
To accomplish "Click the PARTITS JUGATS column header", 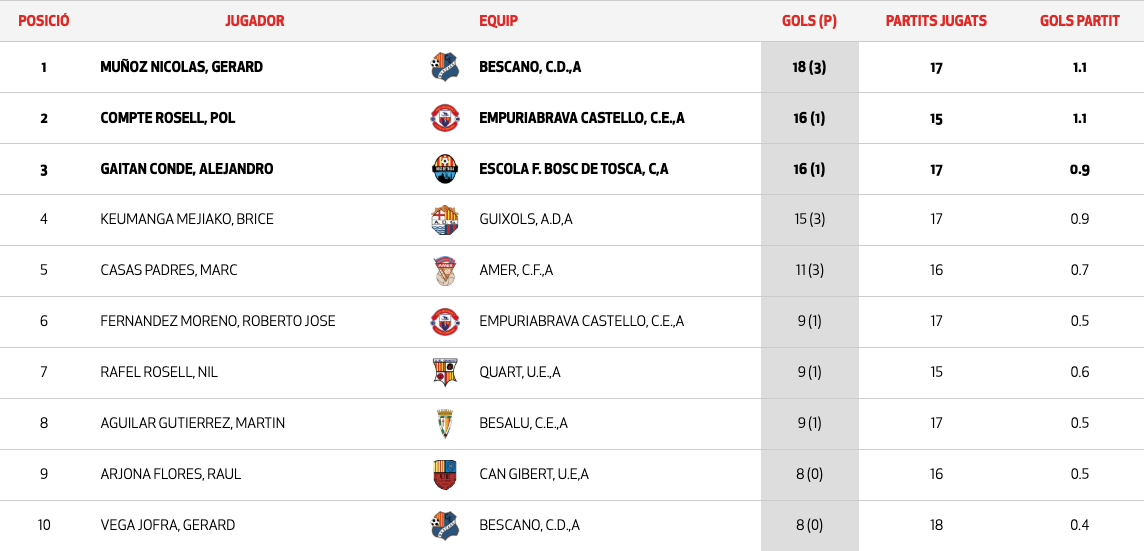I will [x=936, y=21].
